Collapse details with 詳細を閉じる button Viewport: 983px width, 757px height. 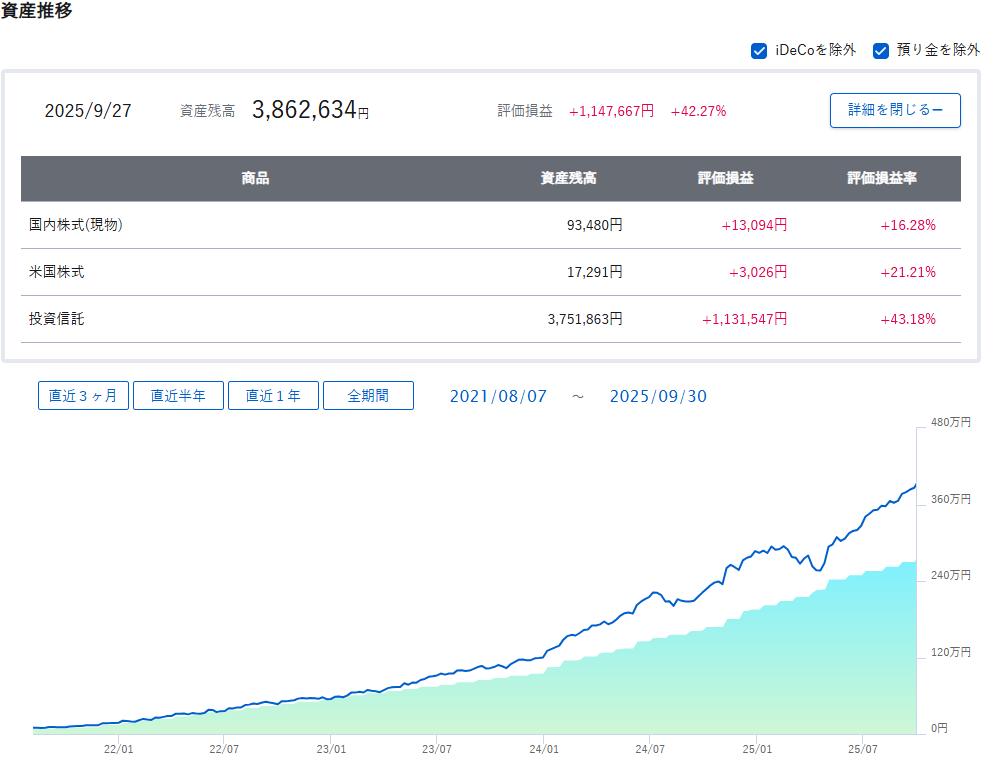click(895, 110)
